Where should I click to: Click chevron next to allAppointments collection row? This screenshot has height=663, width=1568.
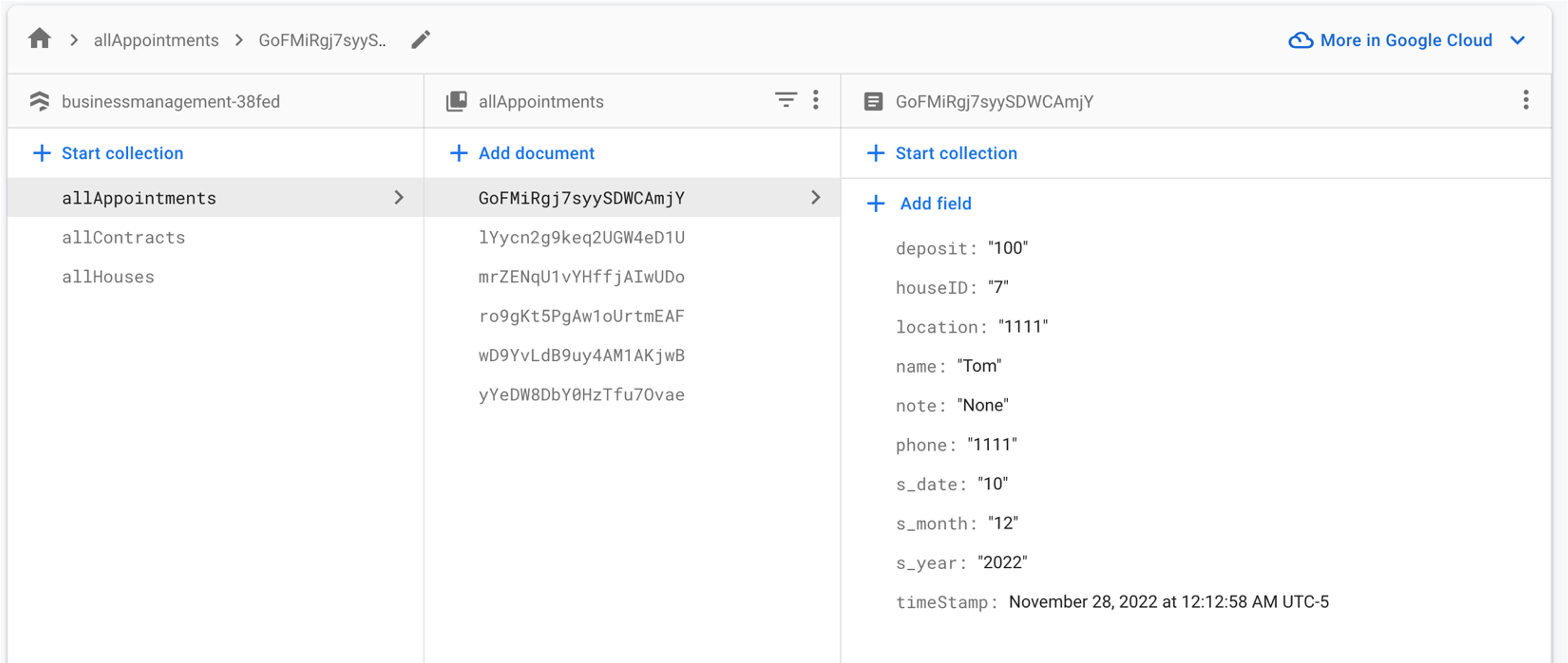click(399, 197)
